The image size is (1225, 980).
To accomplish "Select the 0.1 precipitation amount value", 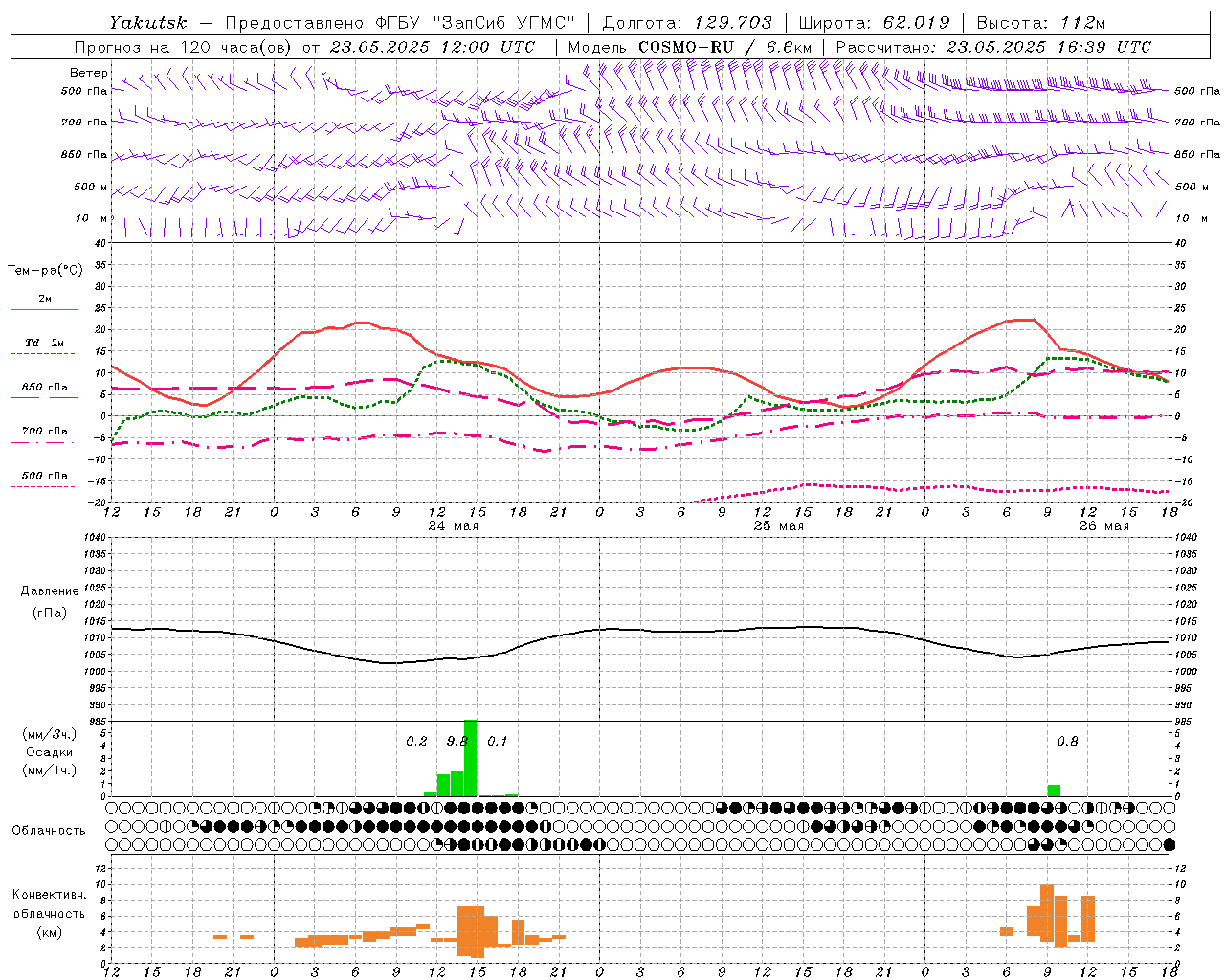I will 498,742.
